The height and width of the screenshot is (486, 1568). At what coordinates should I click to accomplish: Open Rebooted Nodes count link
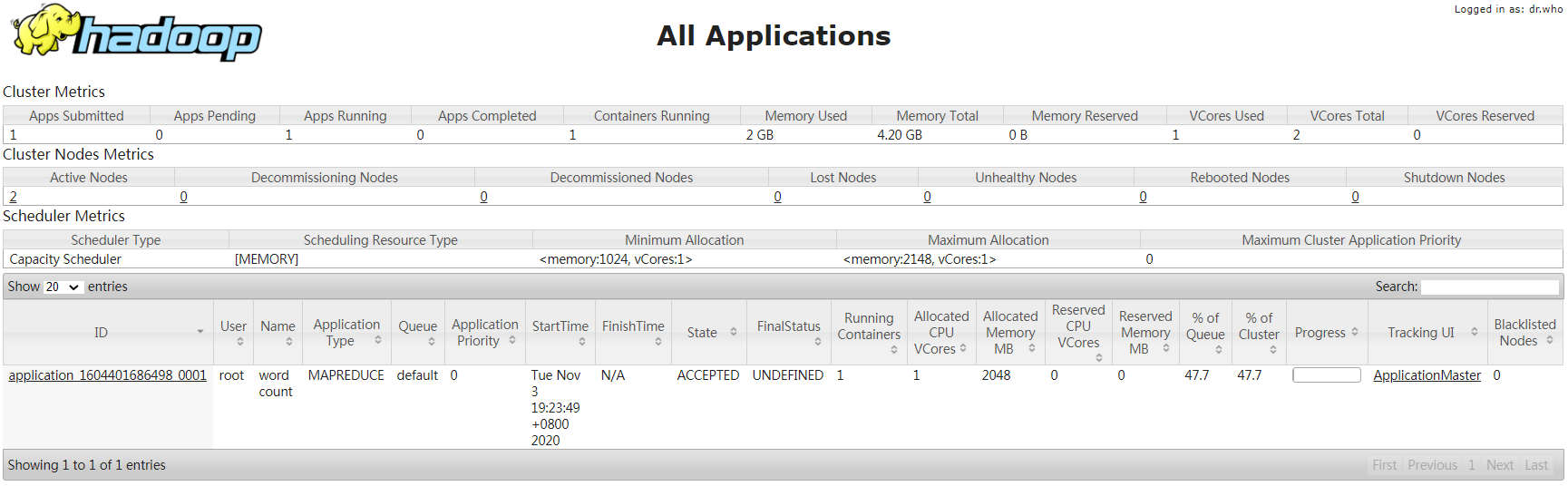(1143, 197)
